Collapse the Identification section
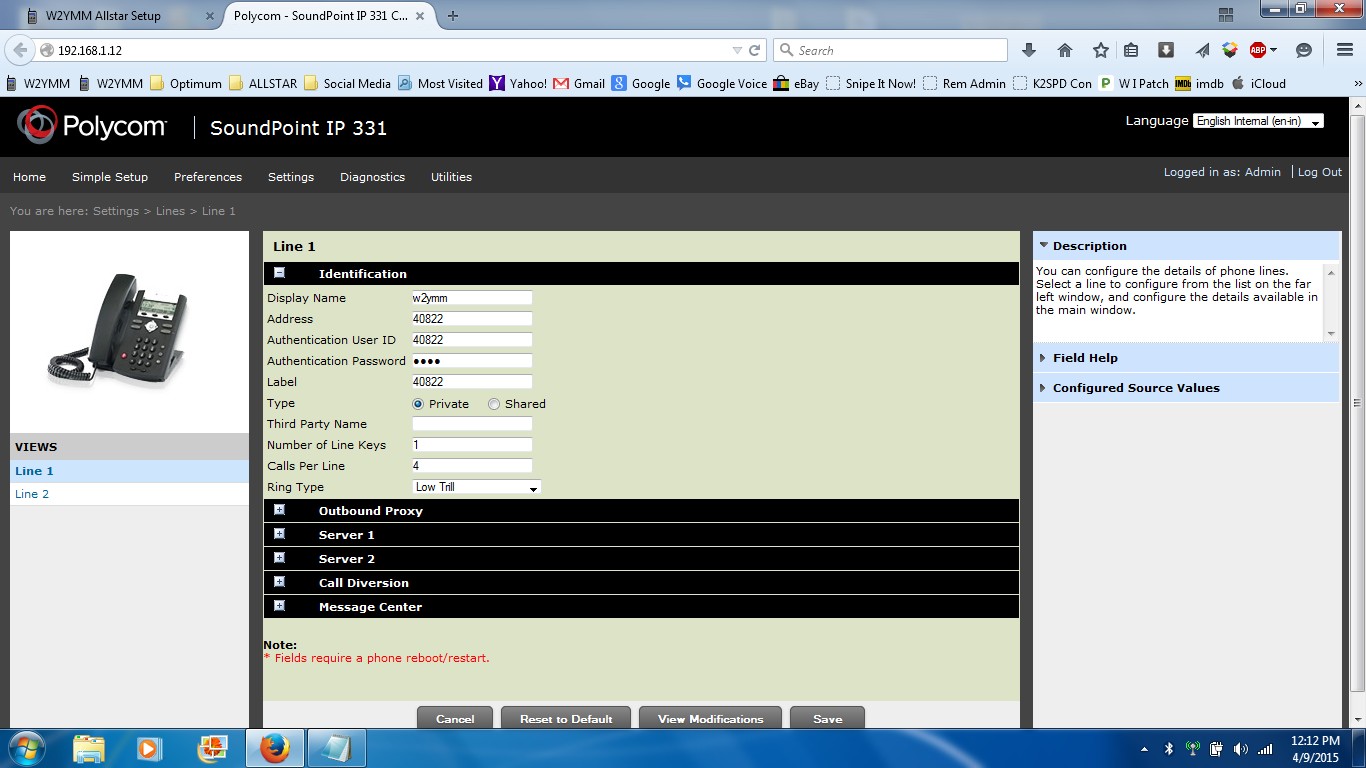1366x768 pixels. click(279, 273)
